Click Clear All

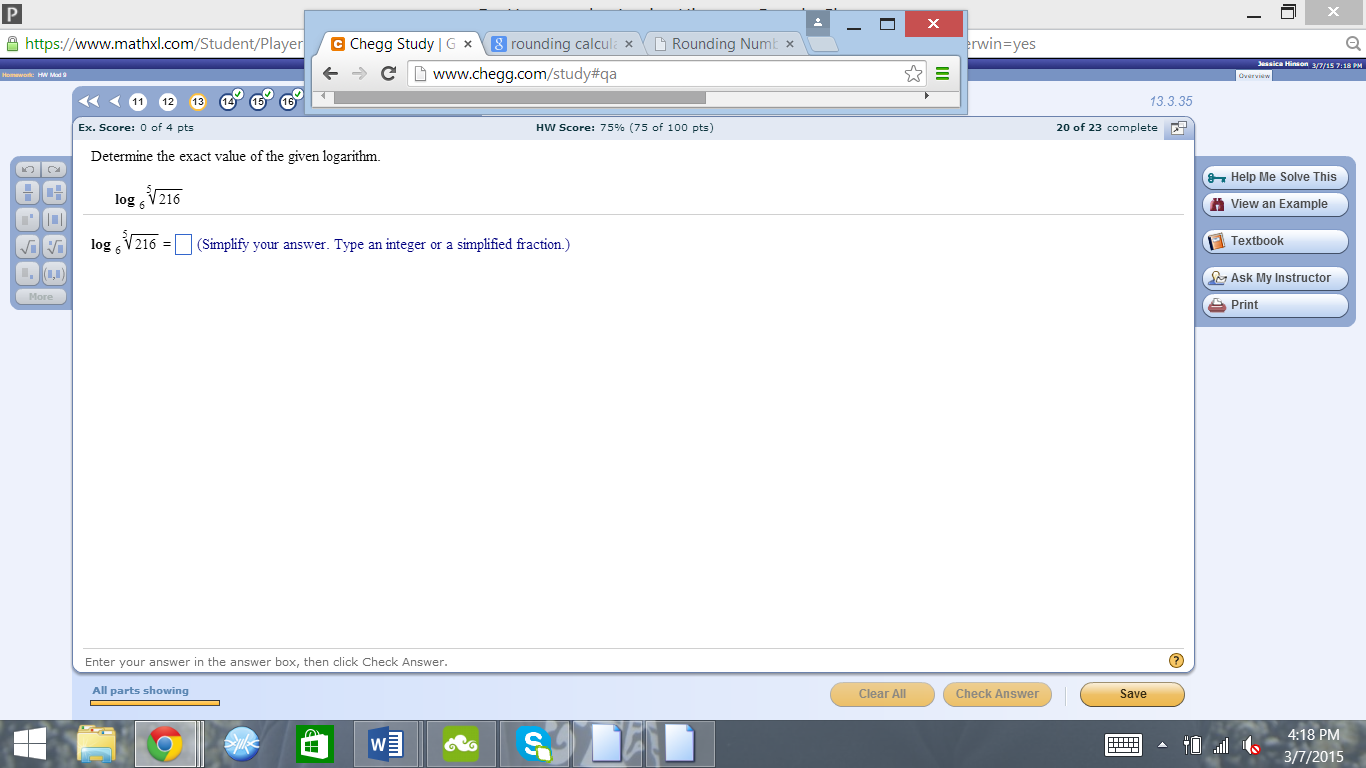[882, 694]
